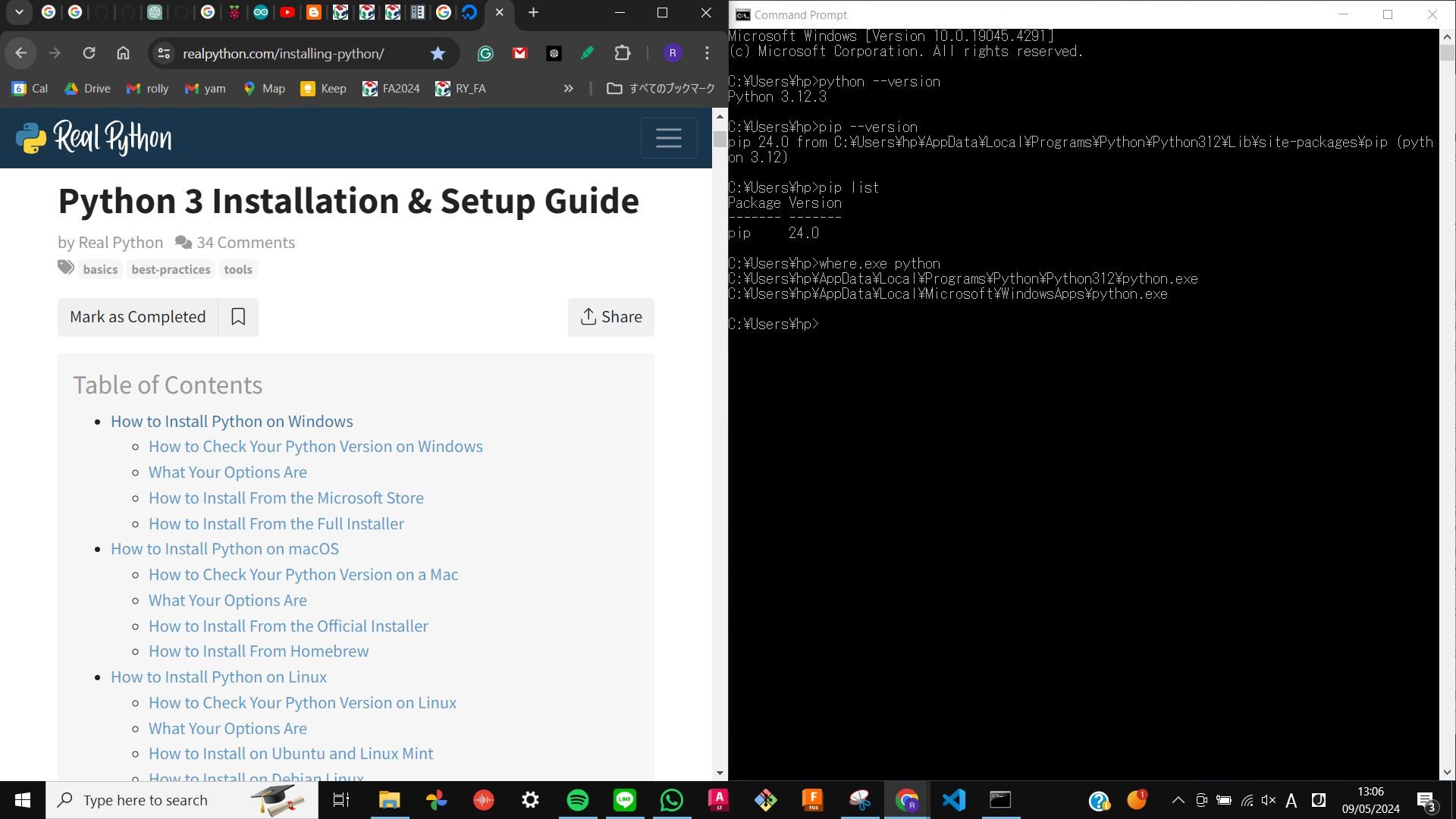
Task: Open Task View on the taskbar
Action: 341,800
